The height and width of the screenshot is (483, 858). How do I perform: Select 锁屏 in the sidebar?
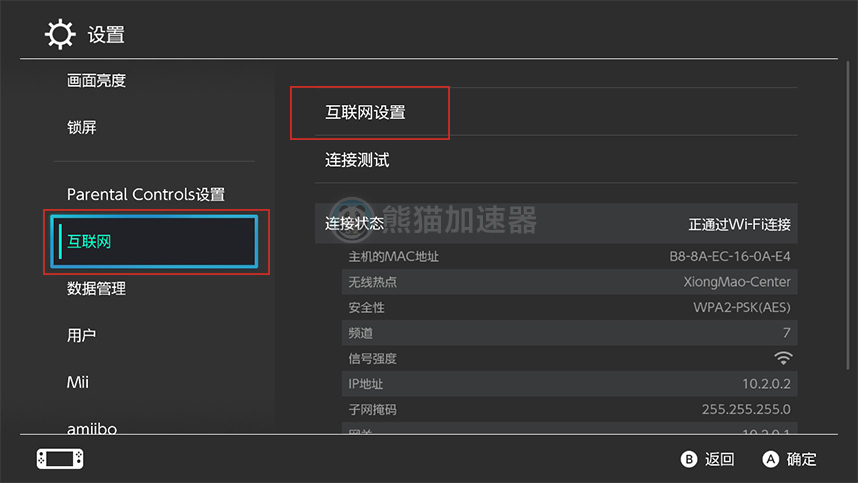(x=82, y=128)
